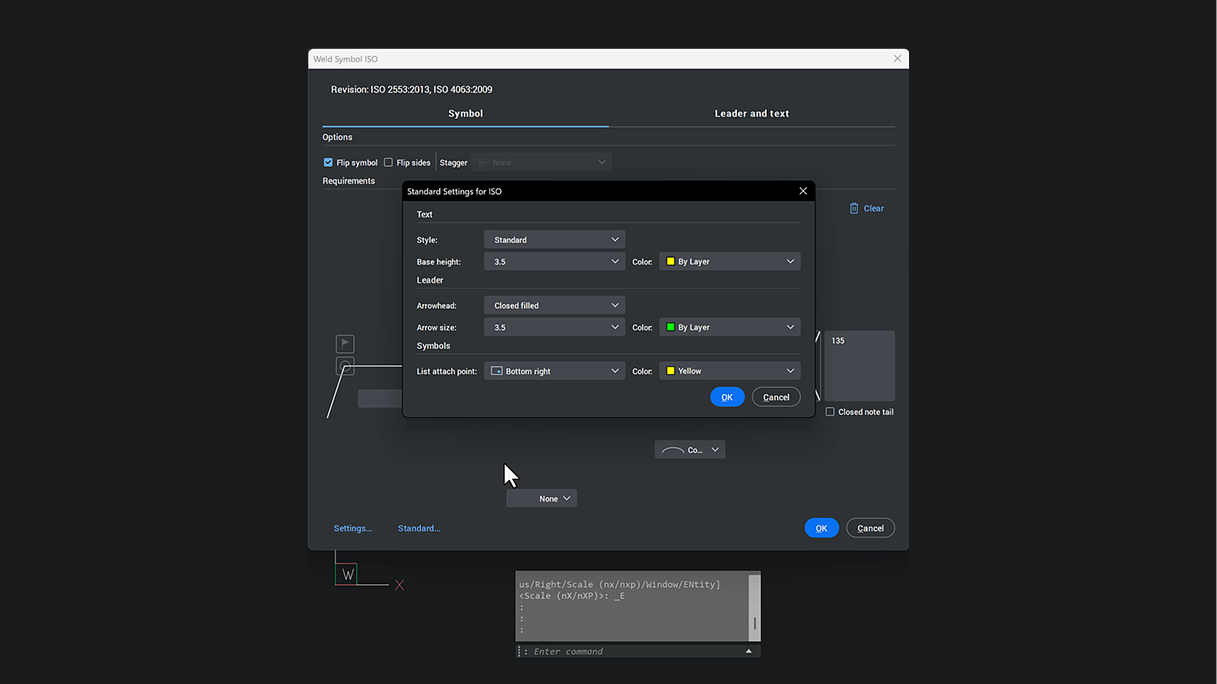Open the List attach point dropdown

555,371
